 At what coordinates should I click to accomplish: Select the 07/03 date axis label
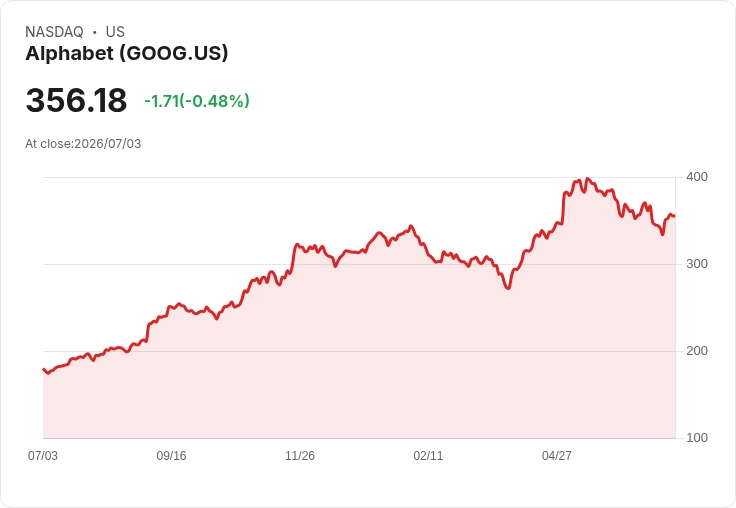(43, 456)
